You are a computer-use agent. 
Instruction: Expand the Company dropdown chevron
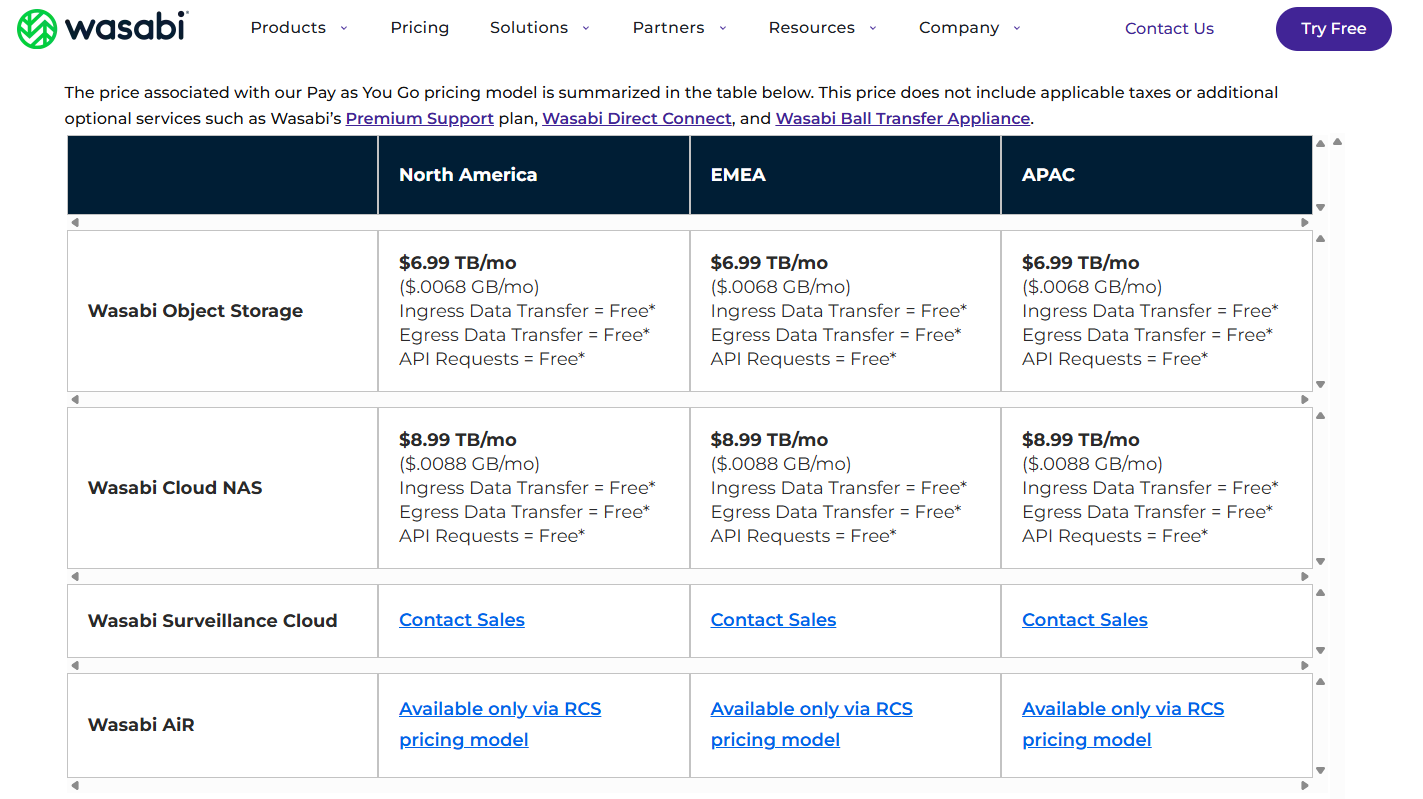(x=1017, y=28)
